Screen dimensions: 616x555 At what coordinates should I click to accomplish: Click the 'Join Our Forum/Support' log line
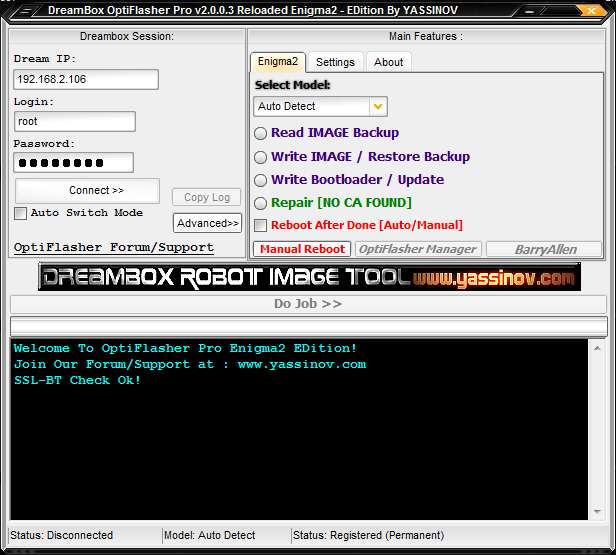[x=190, y=365]
